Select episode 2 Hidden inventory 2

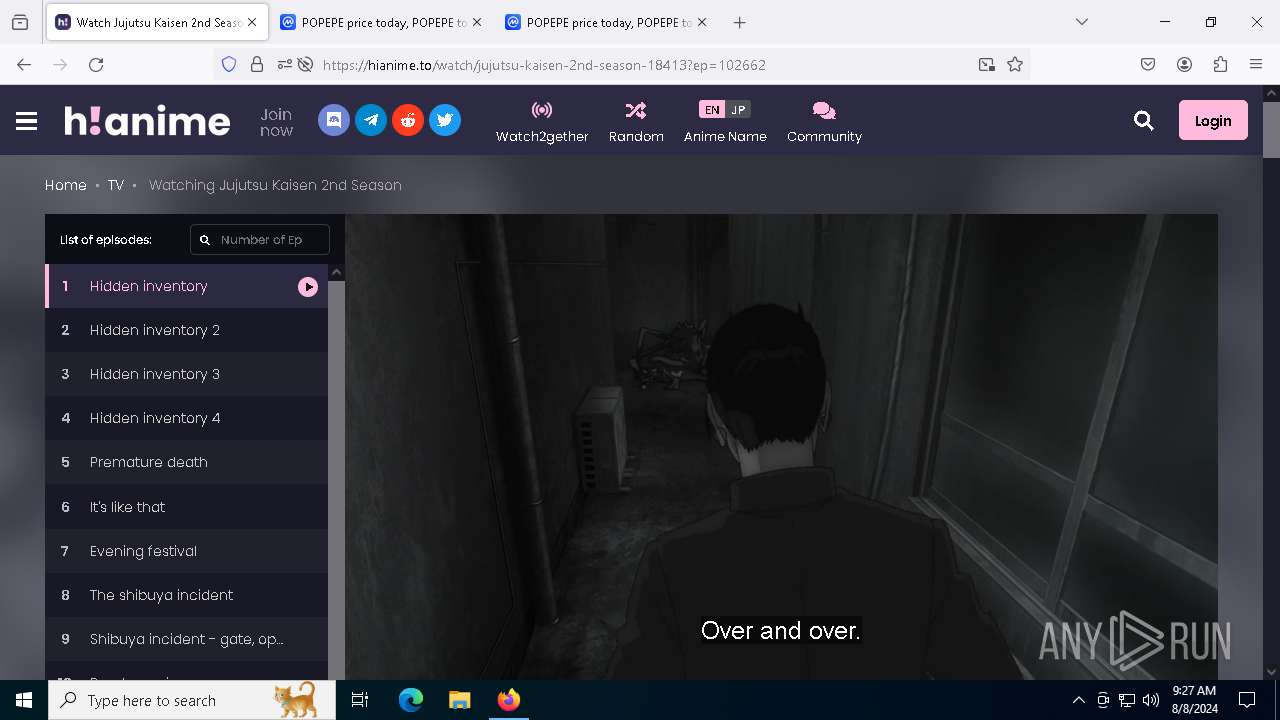point(186,330)
